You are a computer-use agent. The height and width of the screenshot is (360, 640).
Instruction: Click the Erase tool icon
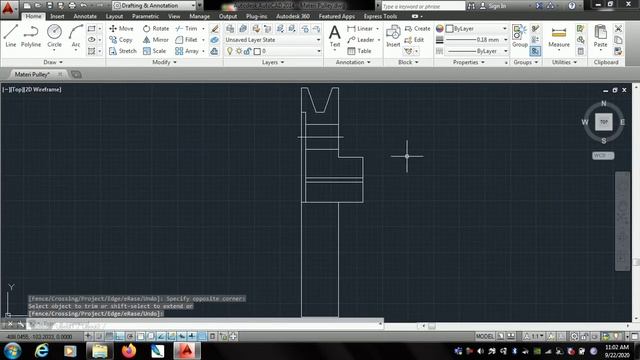[214, 29]
